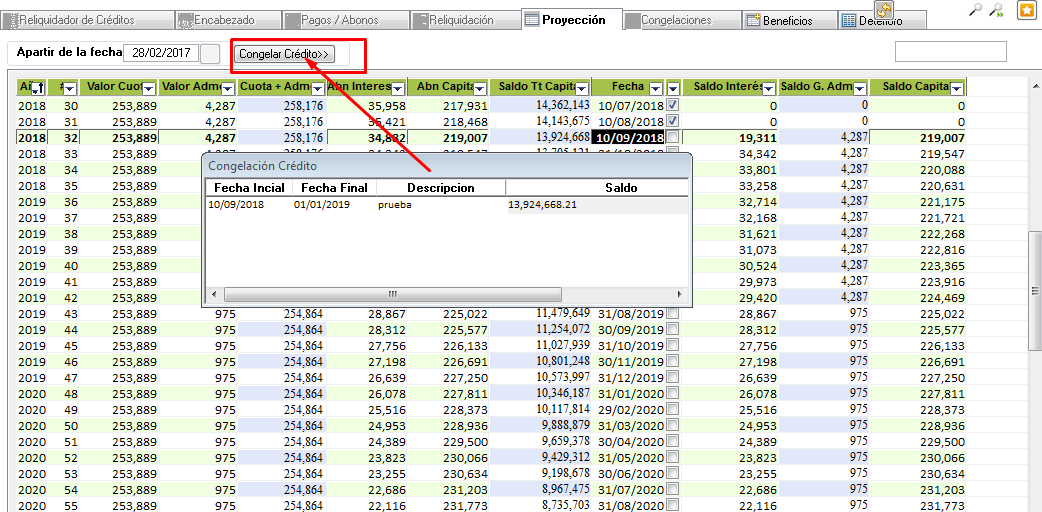Uncheck the checkbox for 10/08/2018 row

coord(673,121)
